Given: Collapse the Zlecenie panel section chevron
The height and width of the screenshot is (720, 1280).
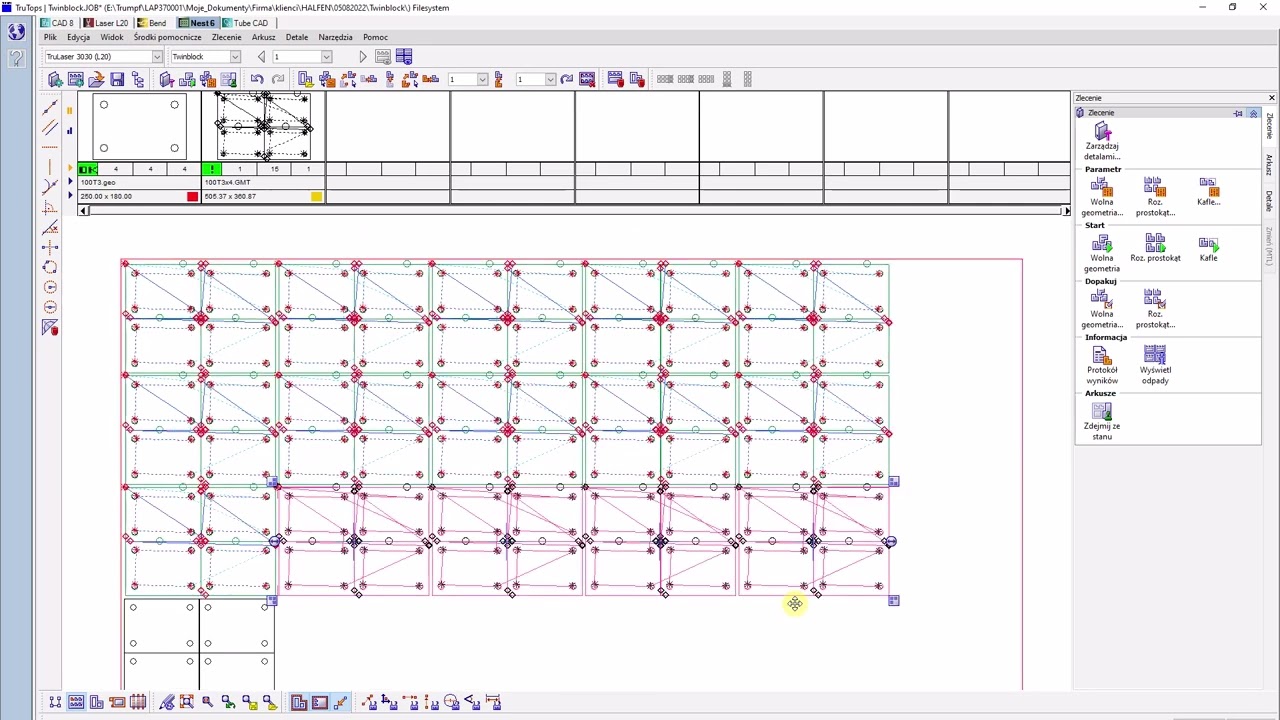Looking at the screenshot, I should click(1253, 113).
